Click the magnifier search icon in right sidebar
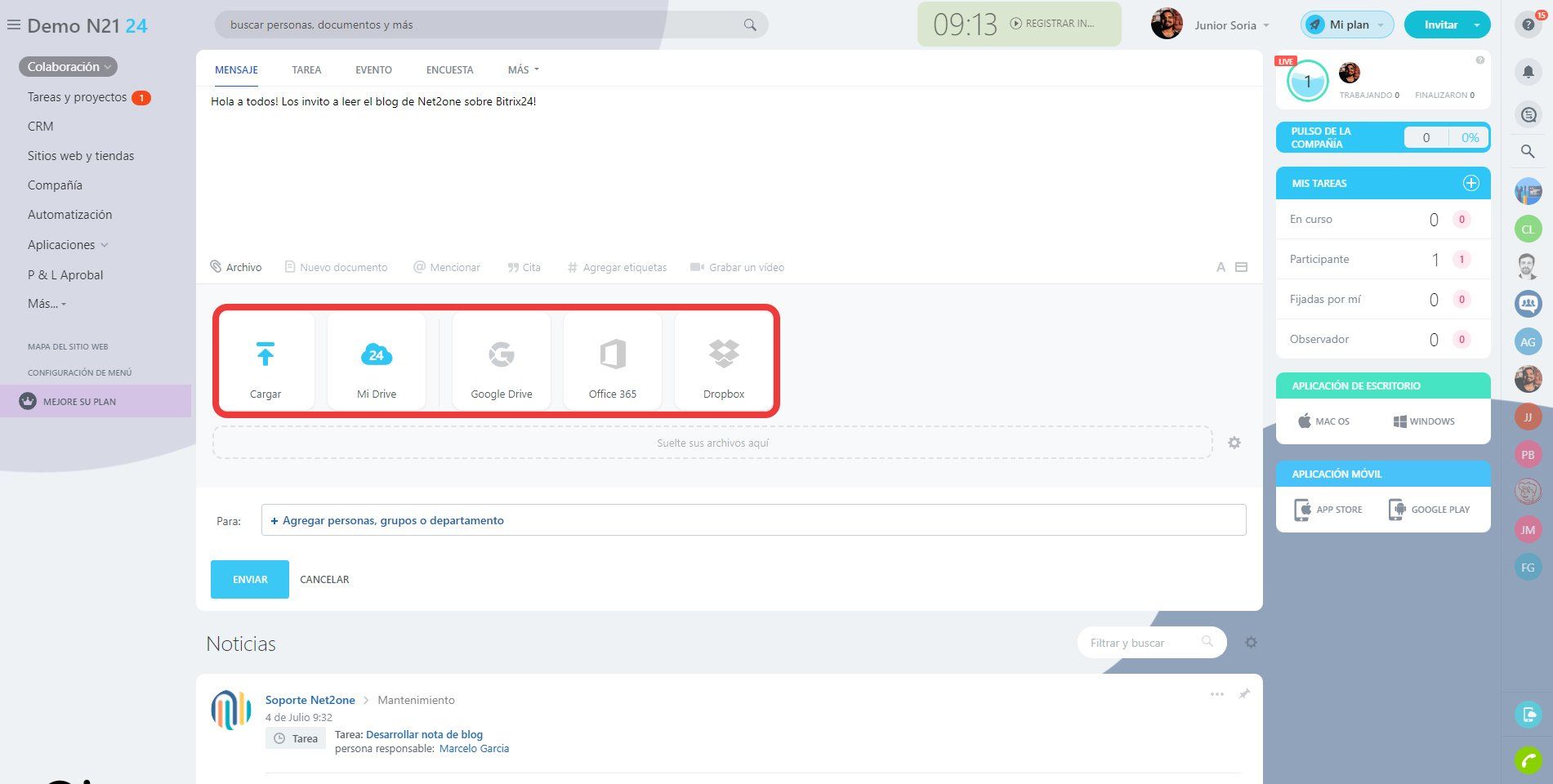This screenshot has width=1553, height=784. click(1528, 151)
